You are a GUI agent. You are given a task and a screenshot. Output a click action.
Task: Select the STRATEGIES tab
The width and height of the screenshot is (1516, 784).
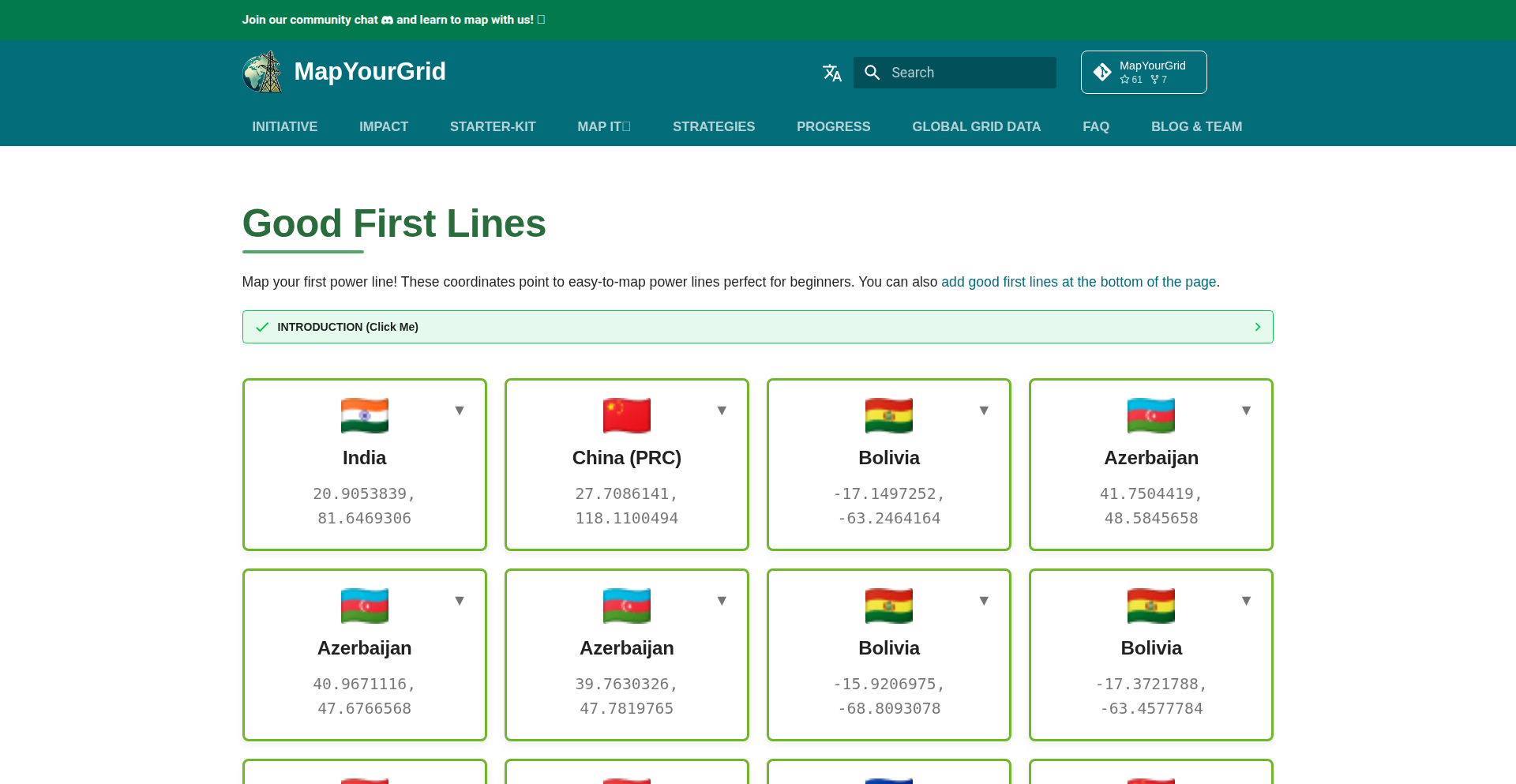714,126
